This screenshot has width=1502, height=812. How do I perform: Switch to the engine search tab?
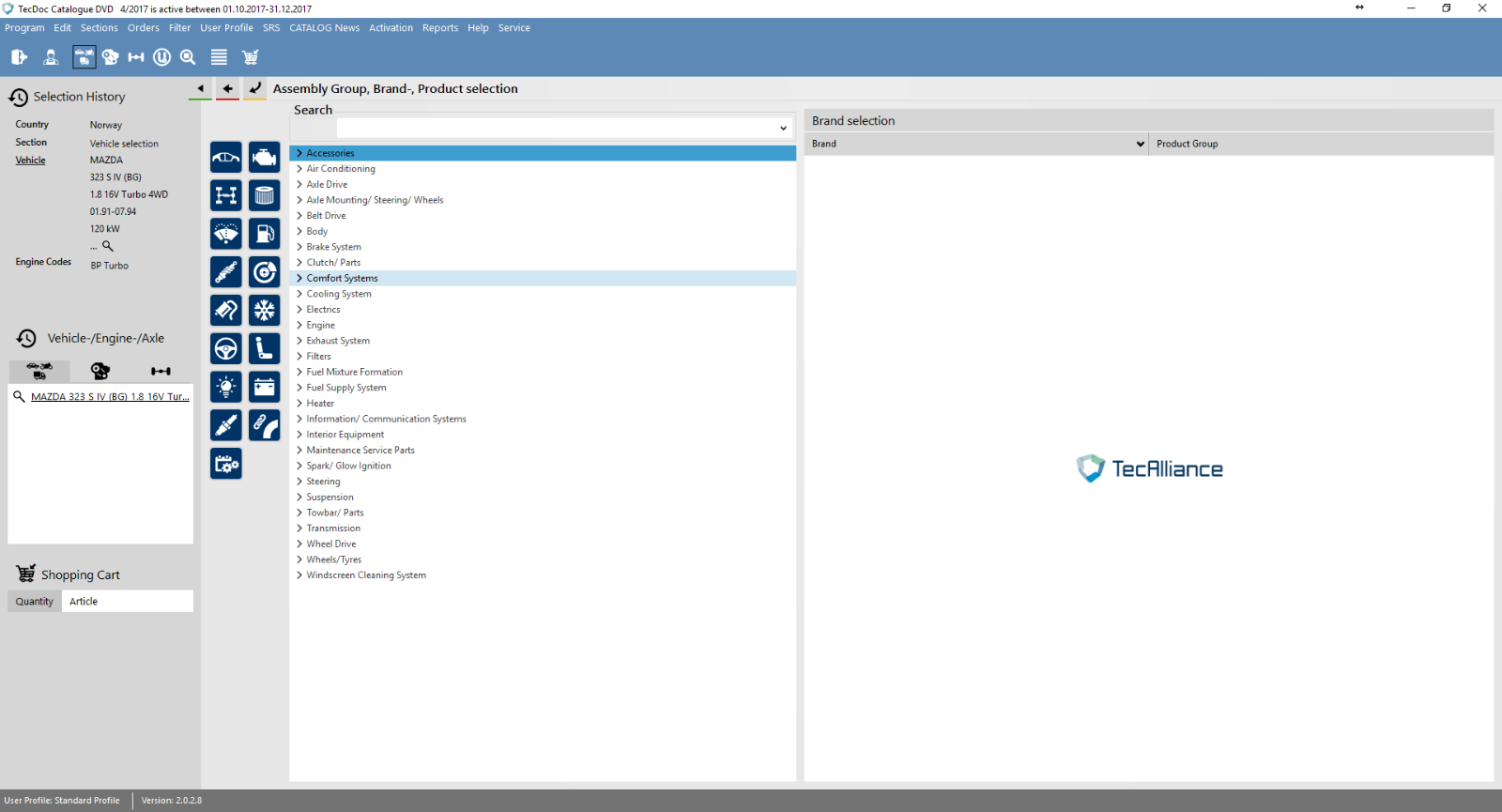pos(100,371)
